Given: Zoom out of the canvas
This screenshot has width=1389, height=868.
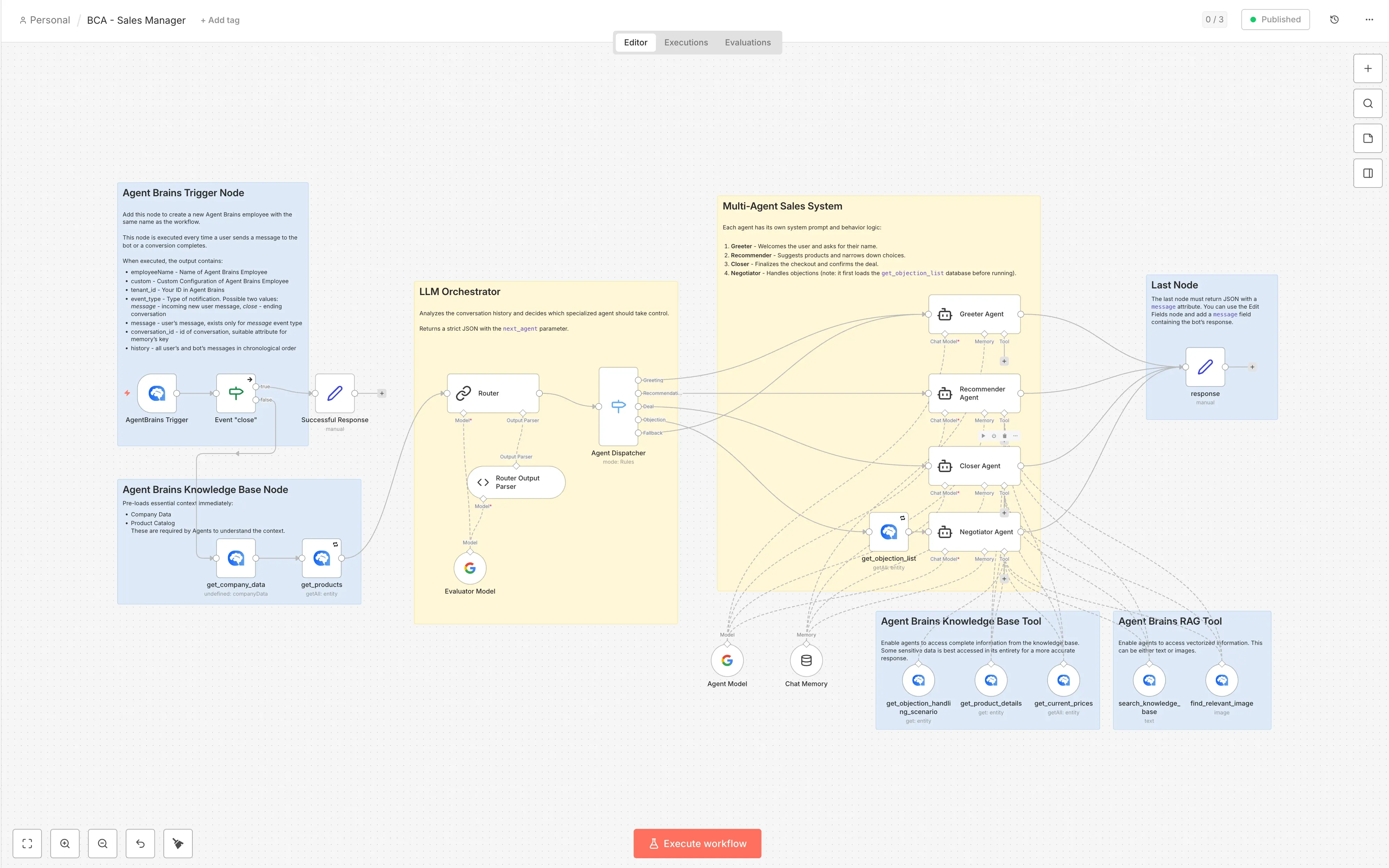Looking at the screenshot, I should click(103, 843).
